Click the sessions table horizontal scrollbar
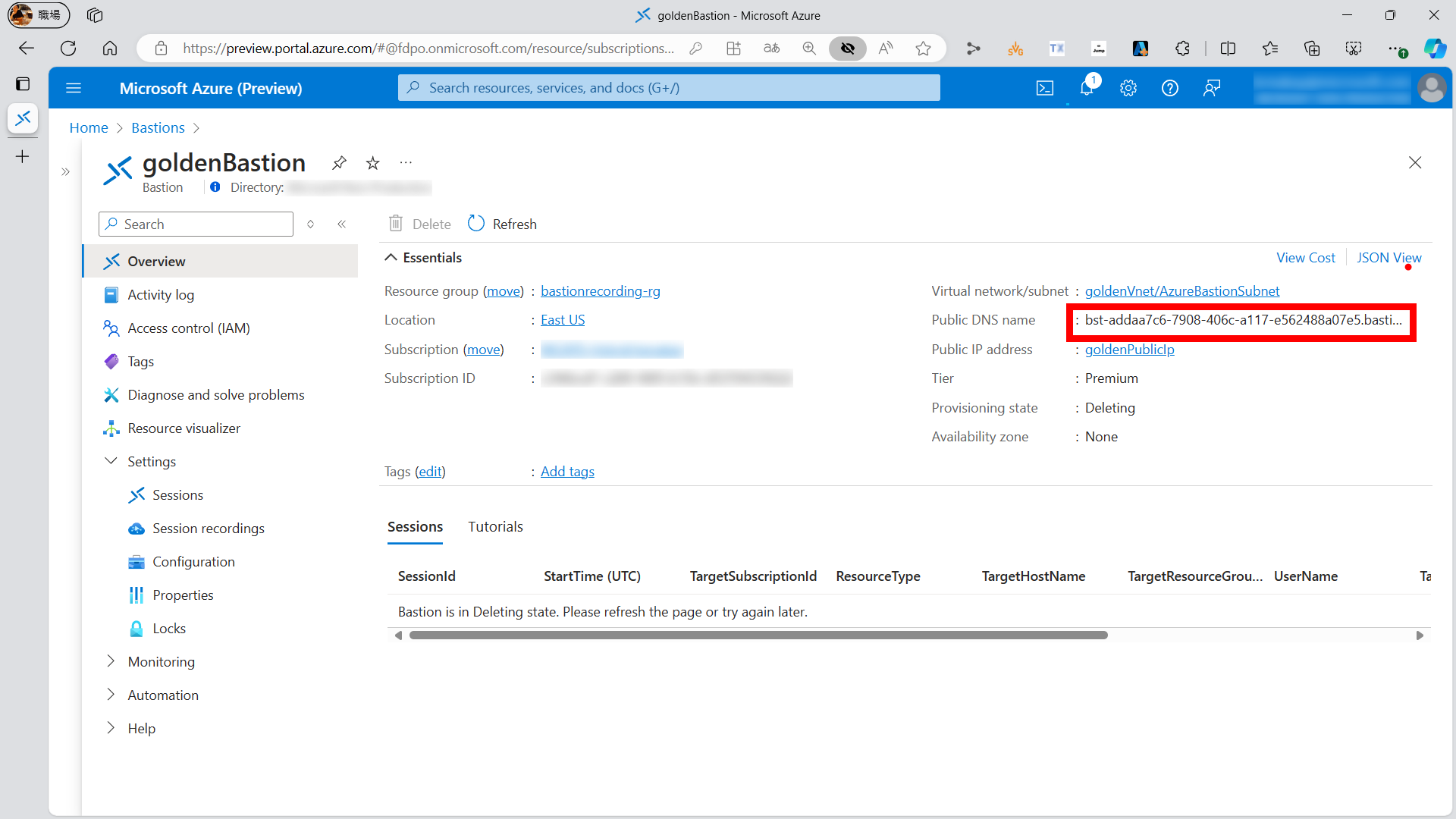 pos(758,635)
